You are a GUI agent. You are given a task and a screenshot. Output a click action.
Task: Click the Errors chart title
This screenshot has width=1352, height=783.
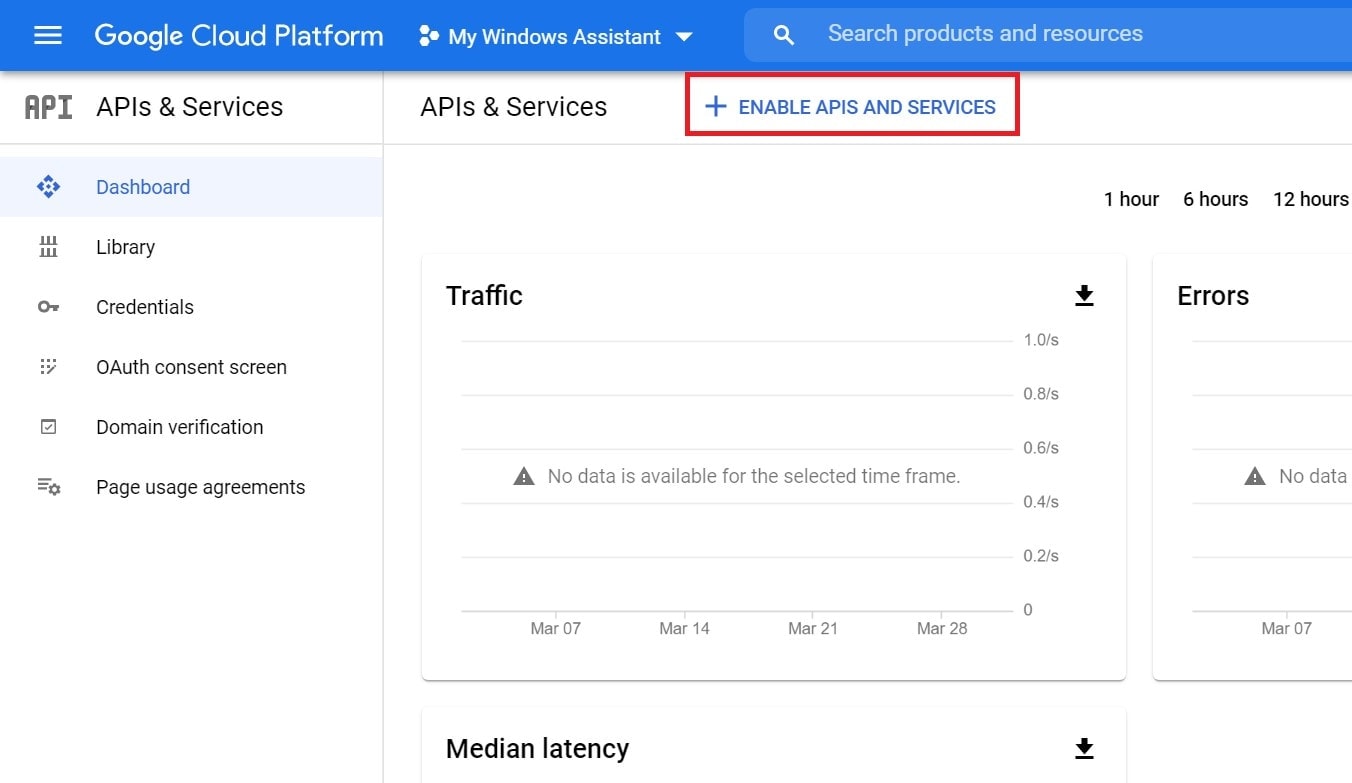pyautogui.click(x=1213, y=296)
